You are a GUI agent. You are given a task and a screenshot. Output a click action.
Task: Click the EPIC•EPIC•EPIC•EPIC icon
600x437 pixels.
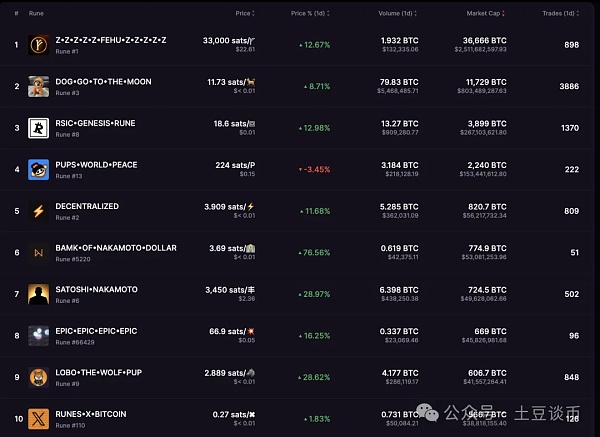pyautogui.click(x=39, y=336)
